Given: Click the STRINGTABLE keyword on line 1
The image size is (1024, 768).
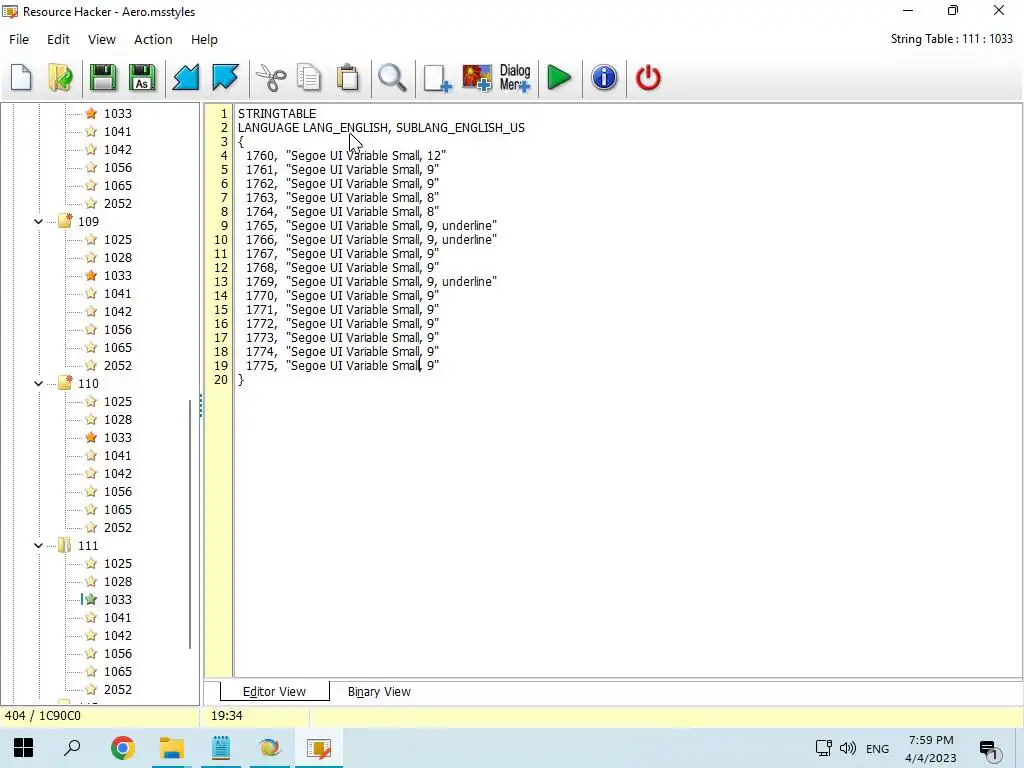Looking at the screenshot, I should (x=277, y=114).
